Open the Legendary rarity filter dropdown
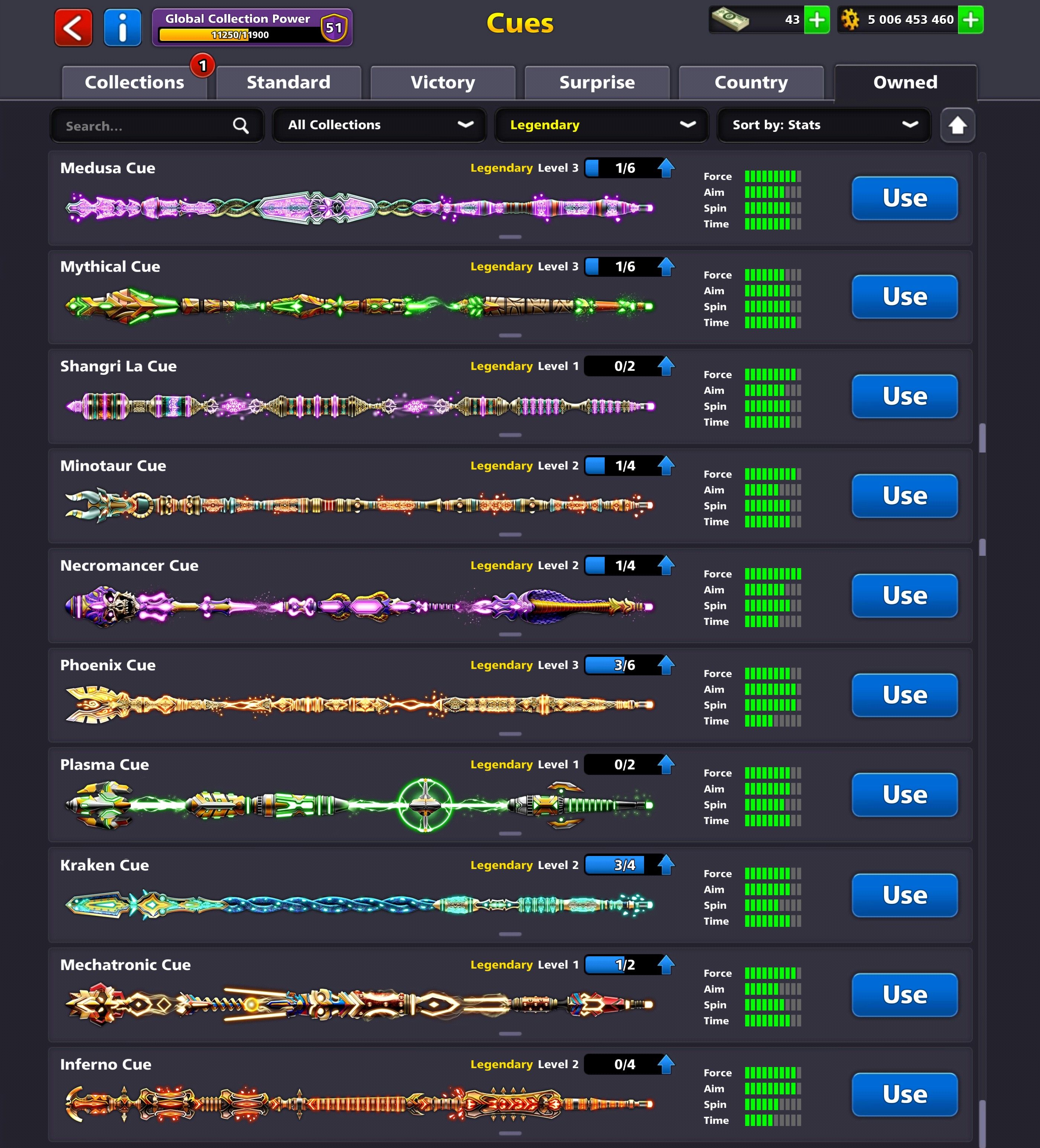 pyautogui.click(x=601, y=125)
